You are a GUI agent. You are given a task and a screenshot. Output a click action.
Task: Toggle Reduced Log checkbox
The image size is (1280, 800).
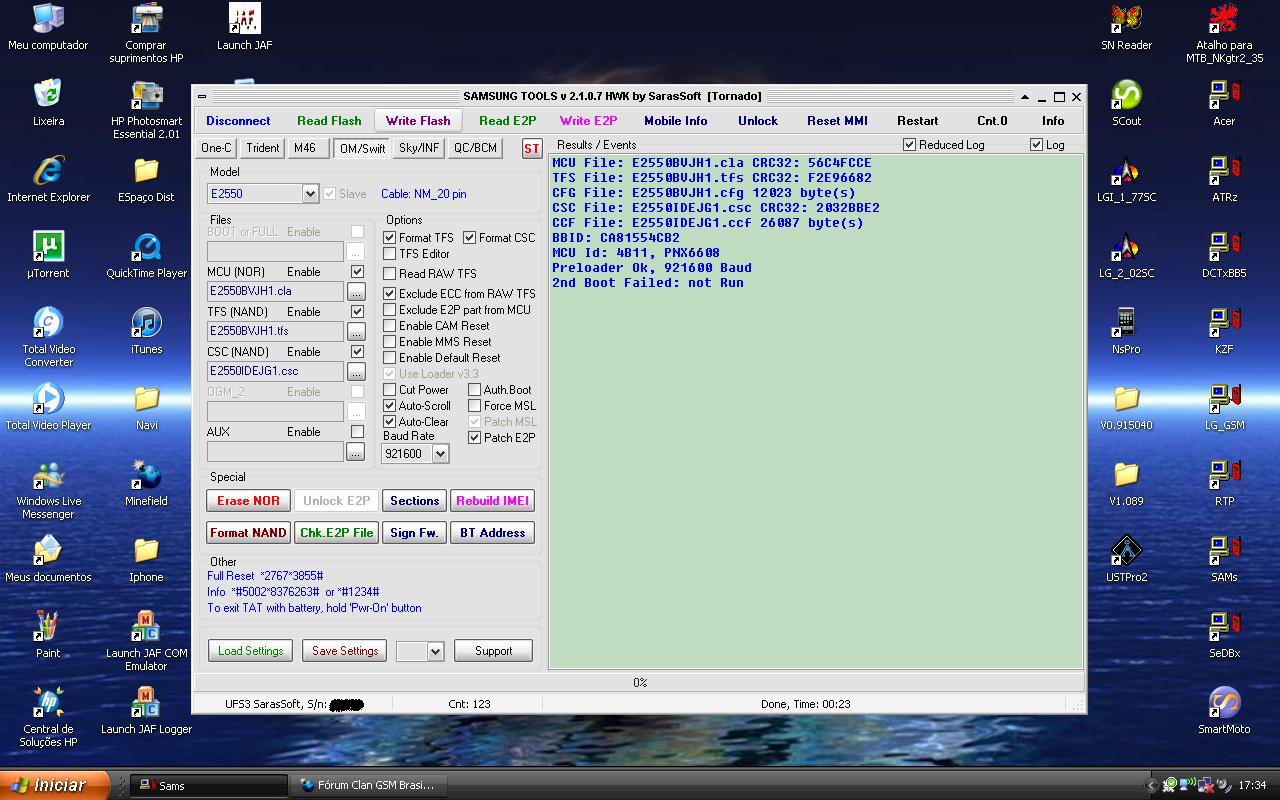909,145
